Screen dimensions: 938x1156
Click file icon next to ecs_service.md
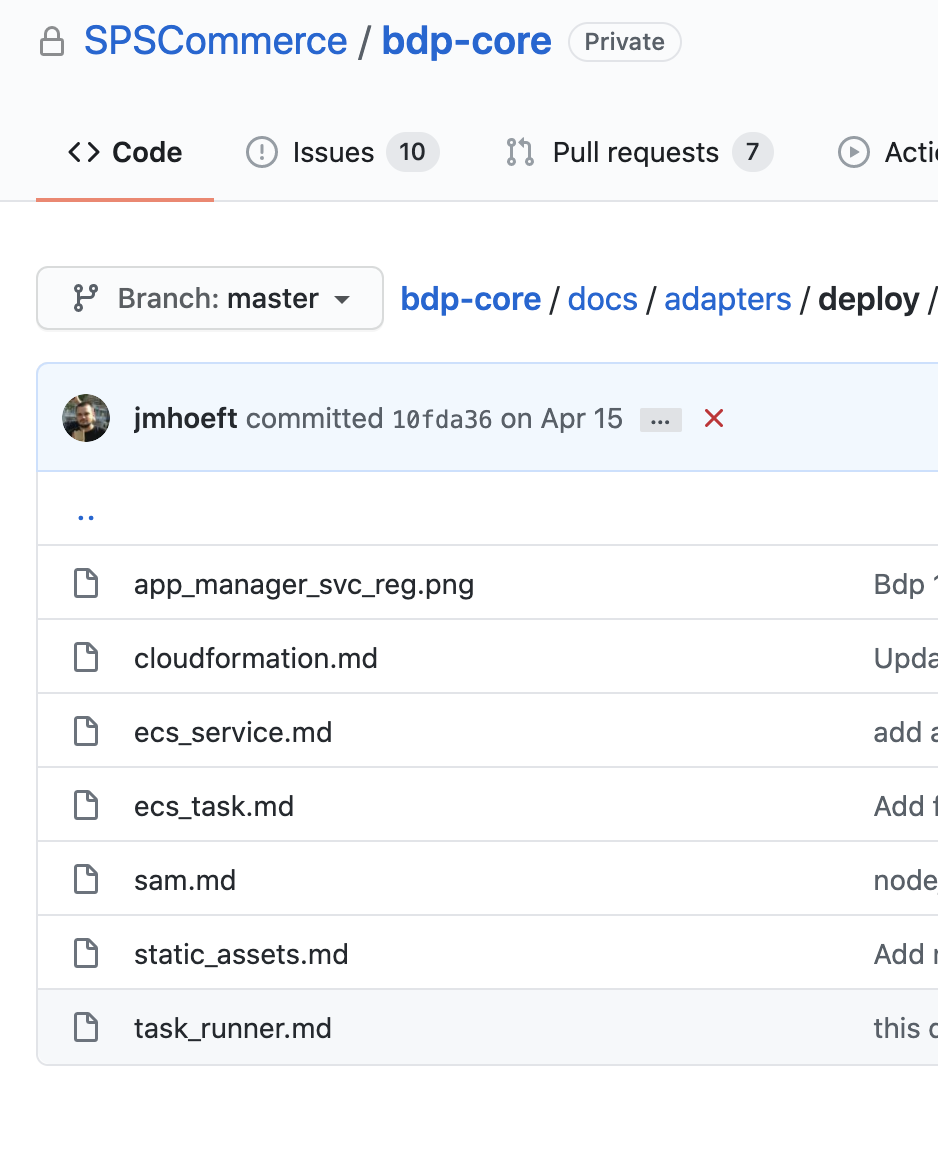[x=86, y=731]
